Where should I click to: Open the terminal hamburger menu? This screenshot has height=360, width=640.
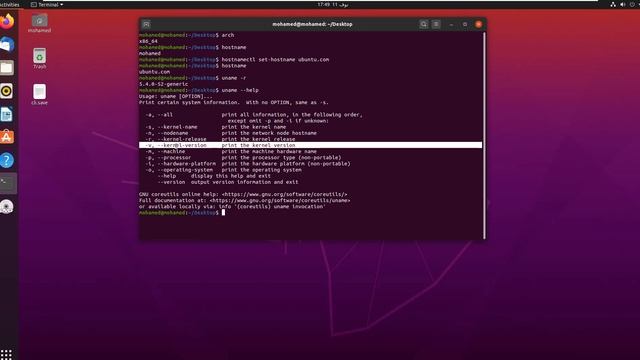pos(436,24)
